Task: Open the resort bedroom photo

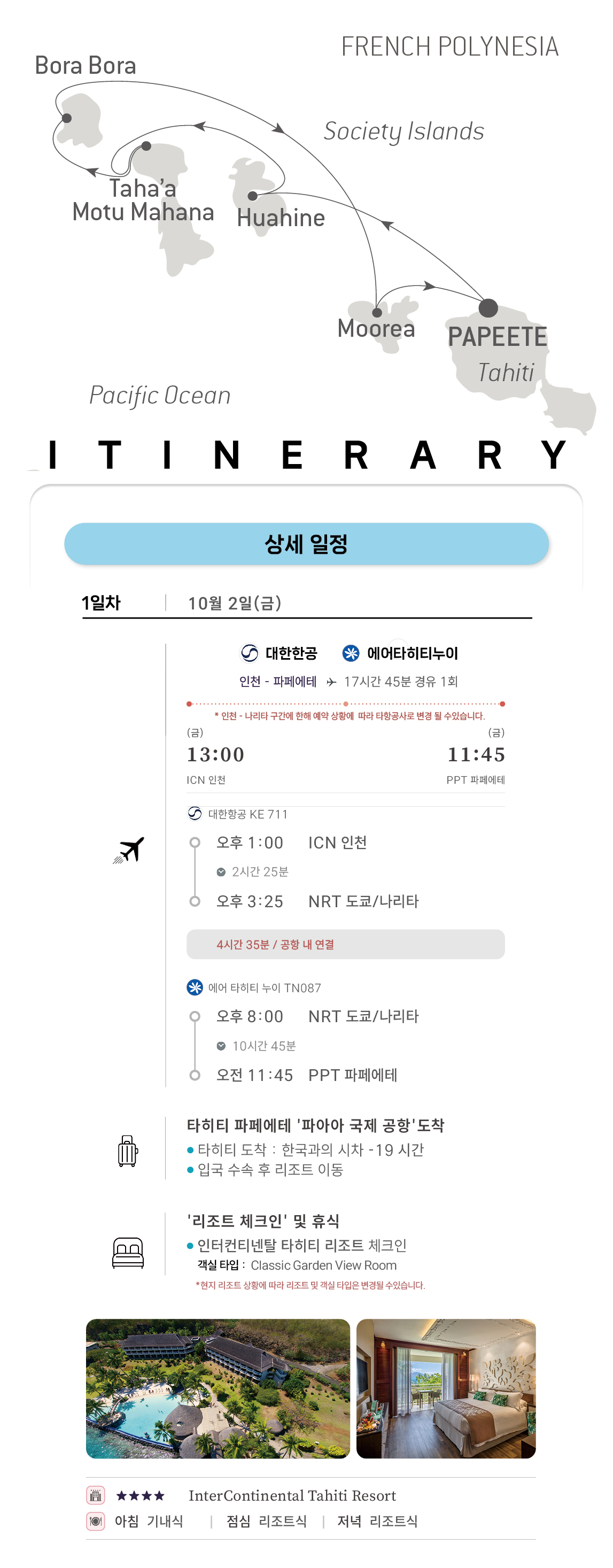Action: [446, 1388]
